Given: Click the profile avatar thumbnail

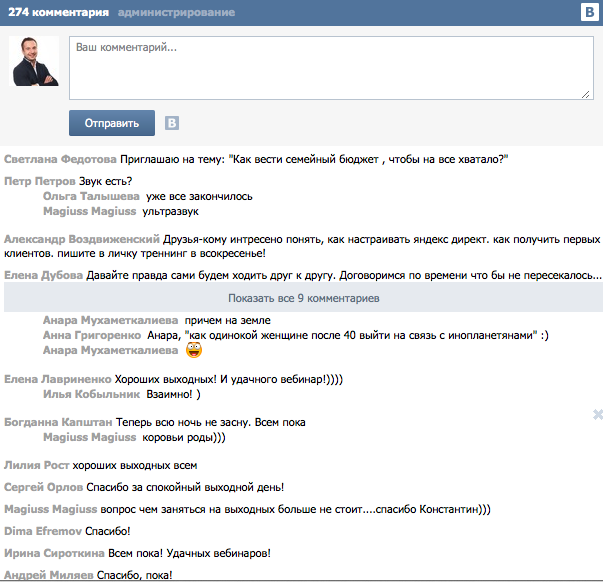Looking at the screenshot, I should (x=34, y=61).
